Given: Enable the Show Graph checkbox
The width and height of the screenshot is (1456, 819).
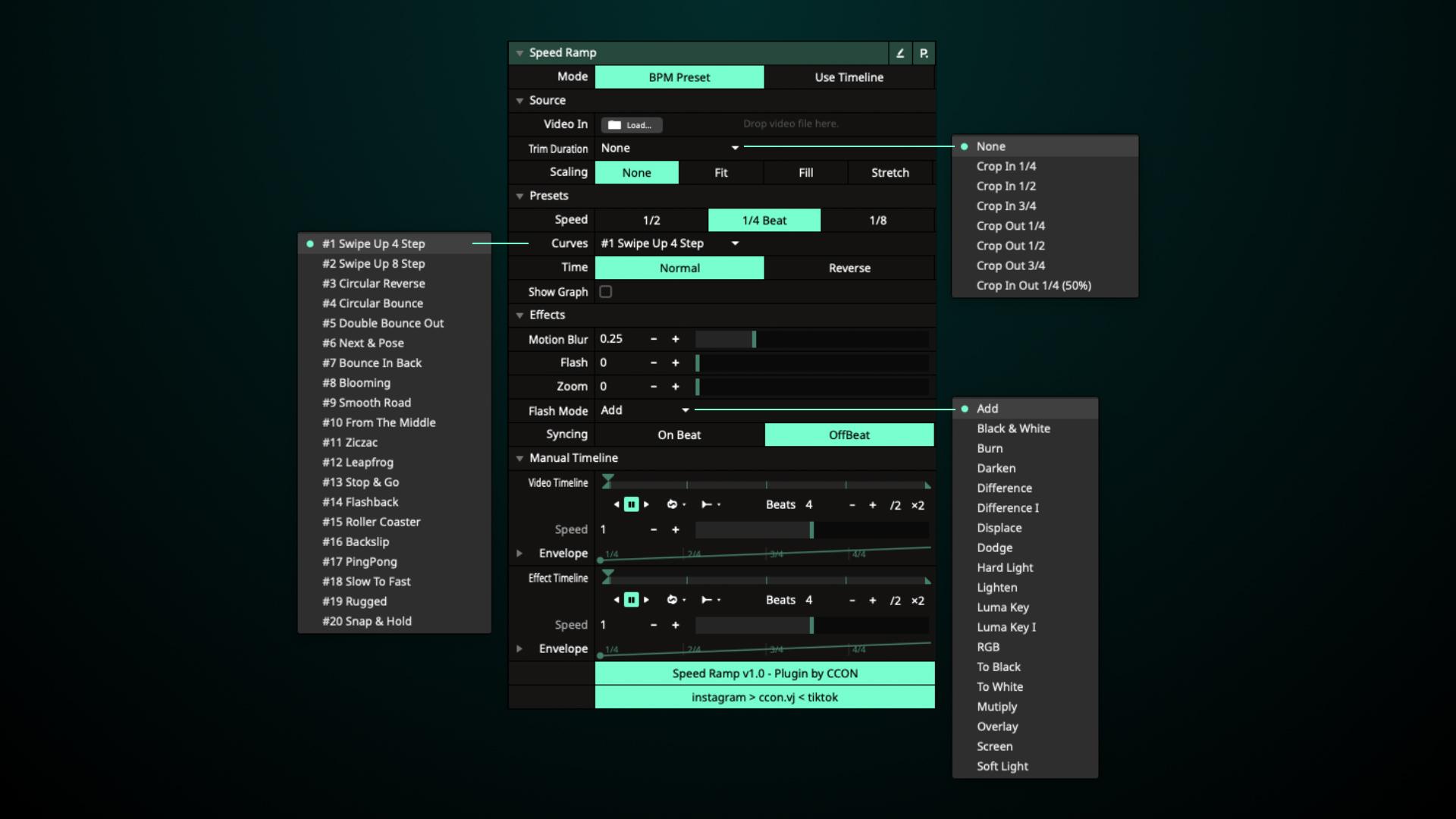Looking at the screenshot, I should tap(606, 292).
